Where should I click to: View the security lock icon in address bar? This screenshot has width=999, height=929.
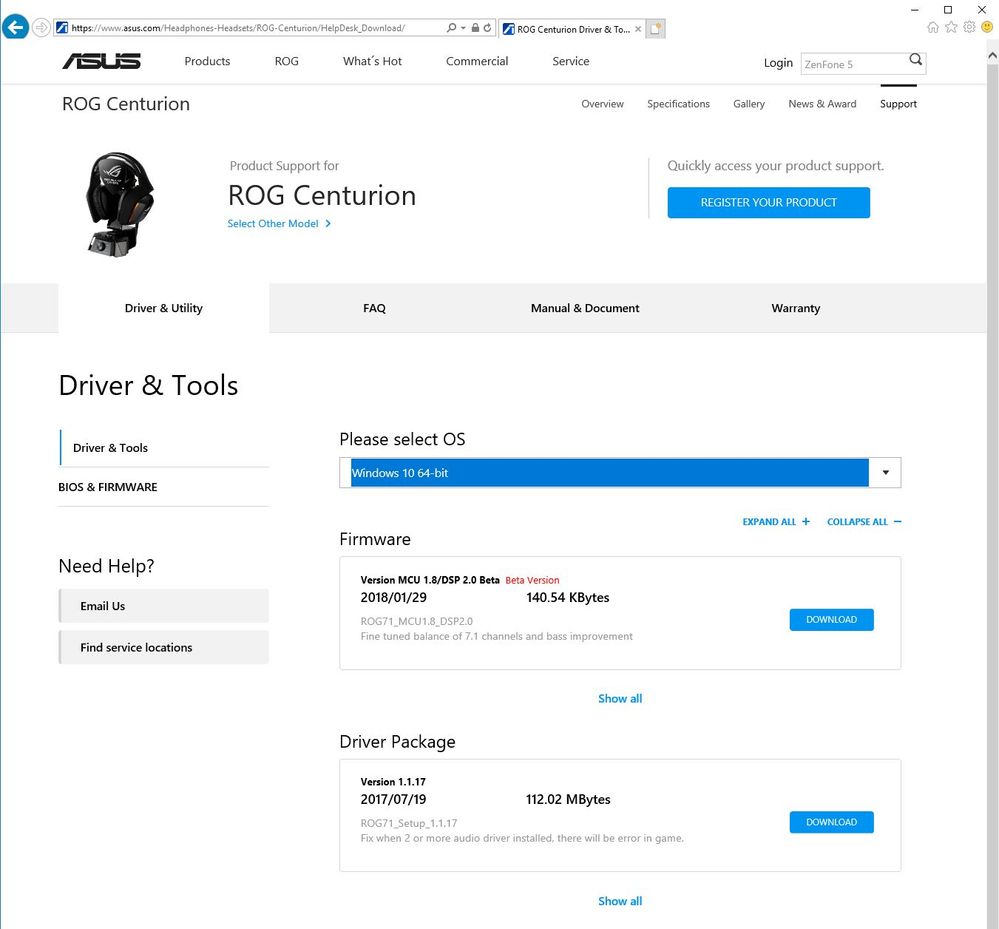[475, 27]
